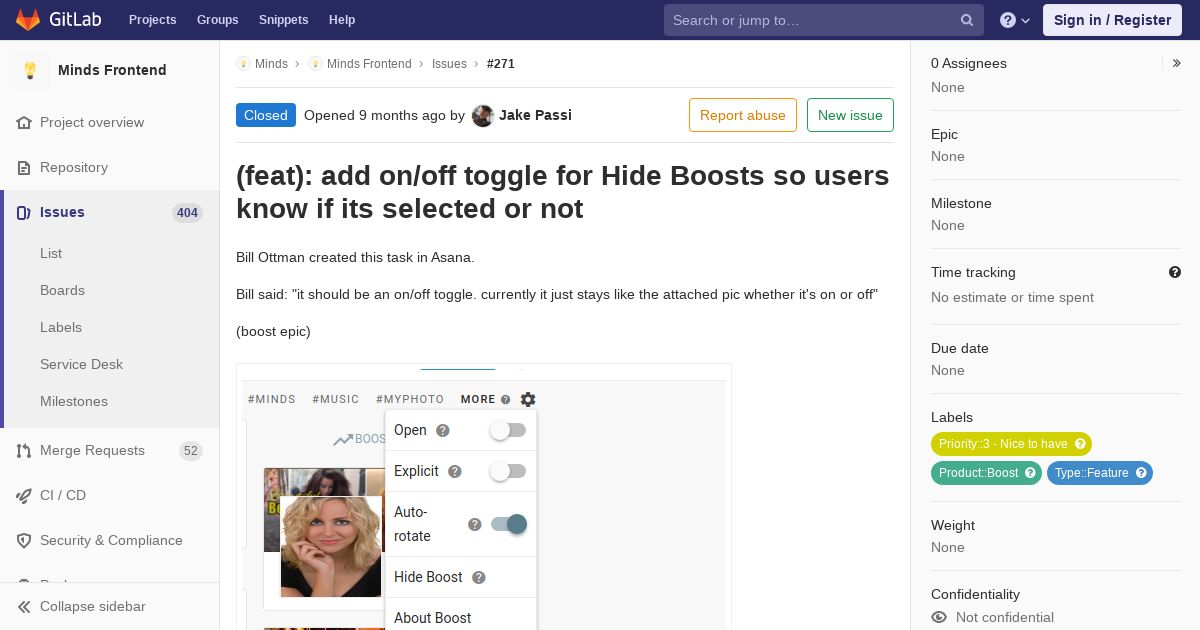Click the Time tracking help icon
The width and height of the screenshot is (1200, 630).
pos(1175,272)
